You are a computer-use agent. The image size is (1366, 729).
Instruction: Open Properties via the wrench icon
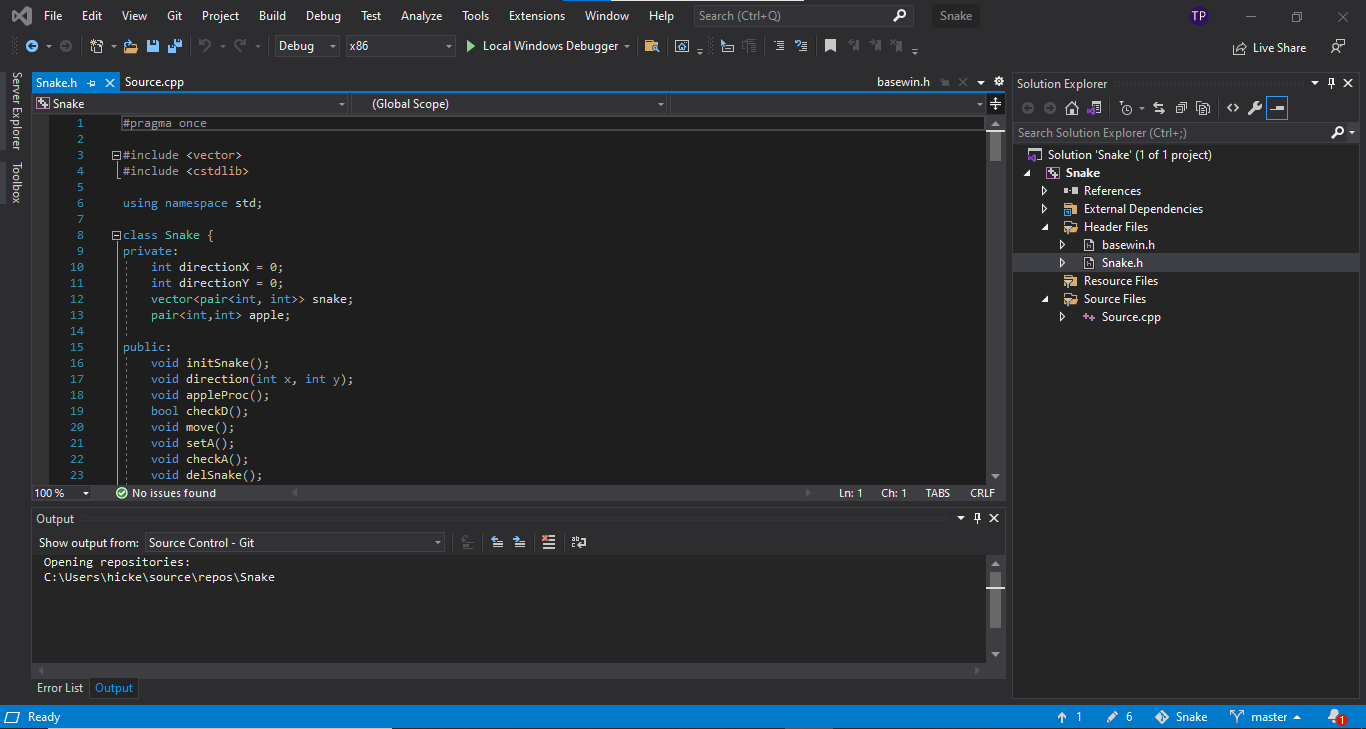tap(1255, 108)
